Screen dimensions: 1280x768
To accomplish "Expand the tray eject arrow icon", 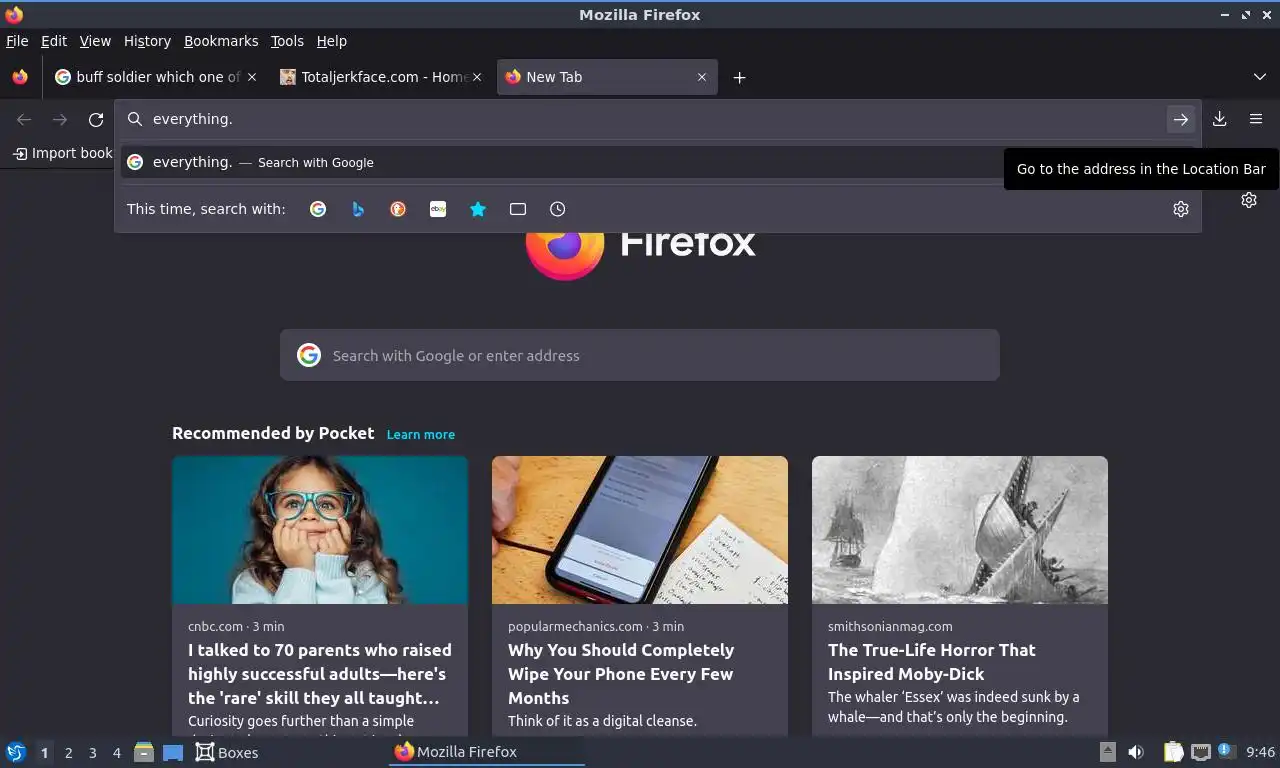I will (1108, 752).
